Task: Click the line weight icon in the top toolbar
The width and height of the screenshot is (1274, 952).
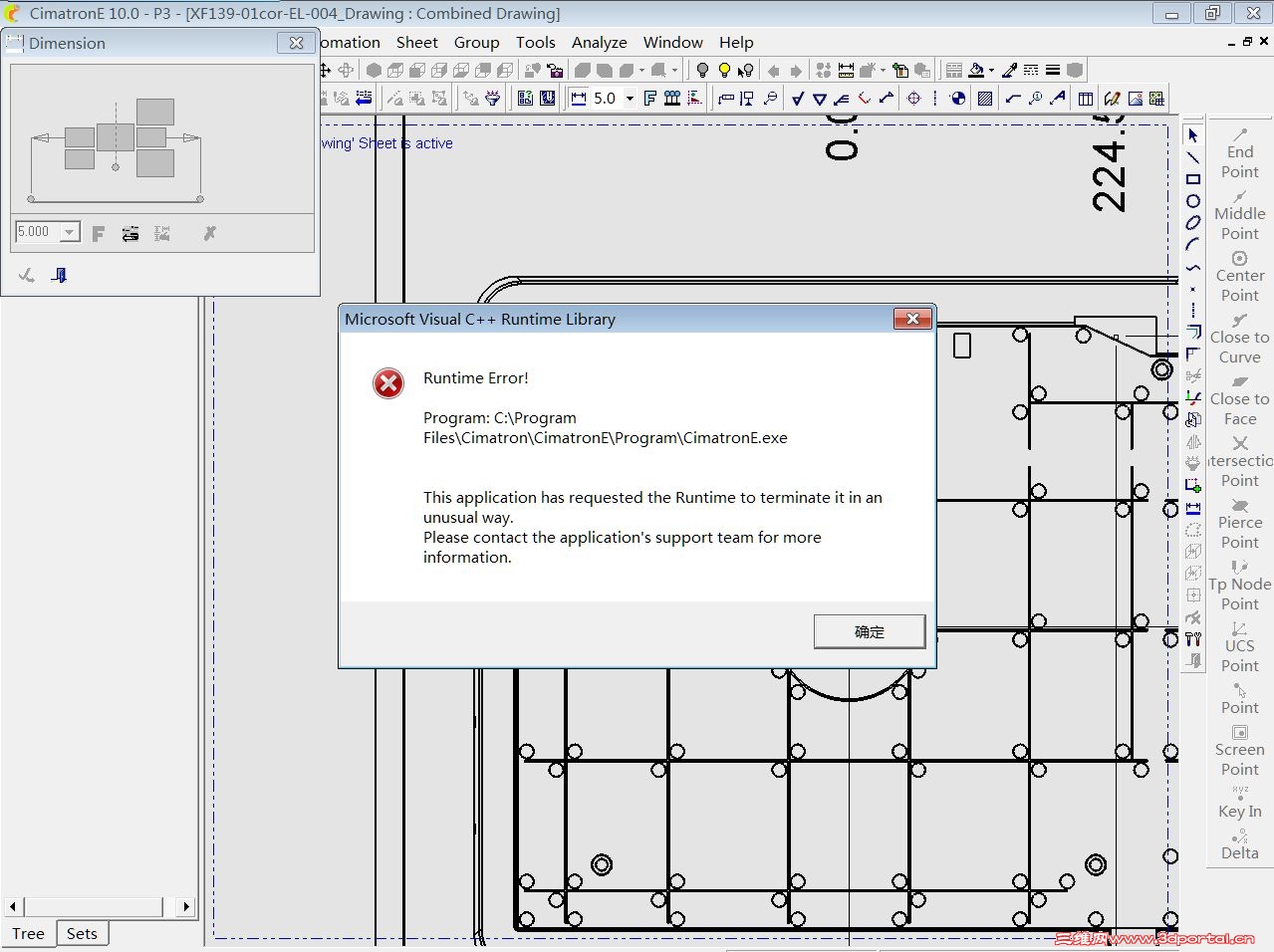Action: [x=1052, y=70]
